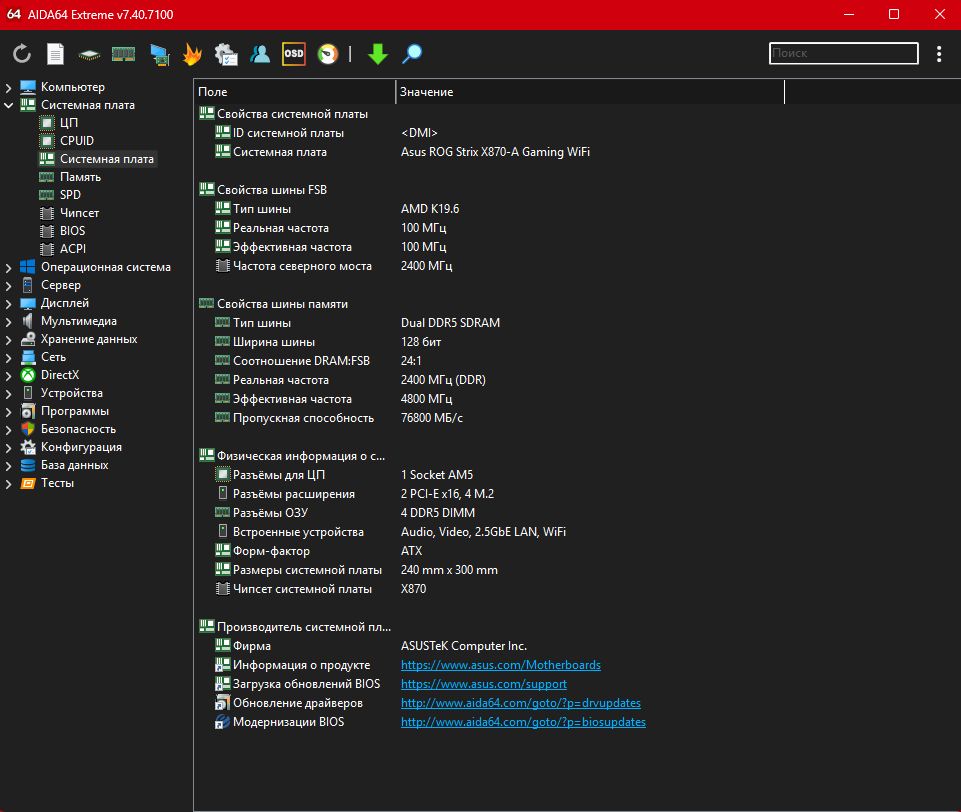Select the ACPI tree item

pyautogui.click(x=73, y=249)
